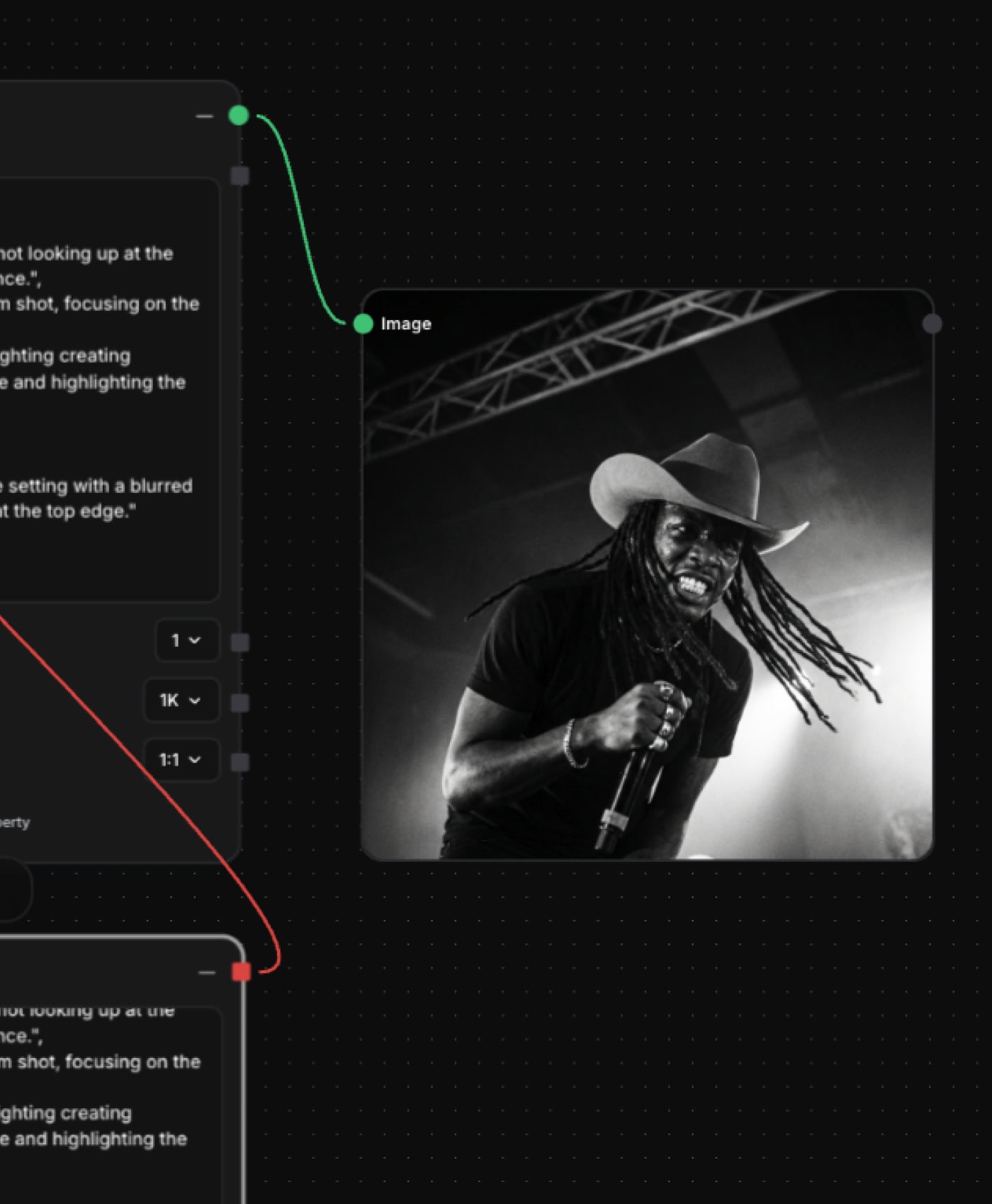The height and width of the screenshot is (1204, 992).
Task: Click the red square port on bottom node
Action: tap(241, 972)
